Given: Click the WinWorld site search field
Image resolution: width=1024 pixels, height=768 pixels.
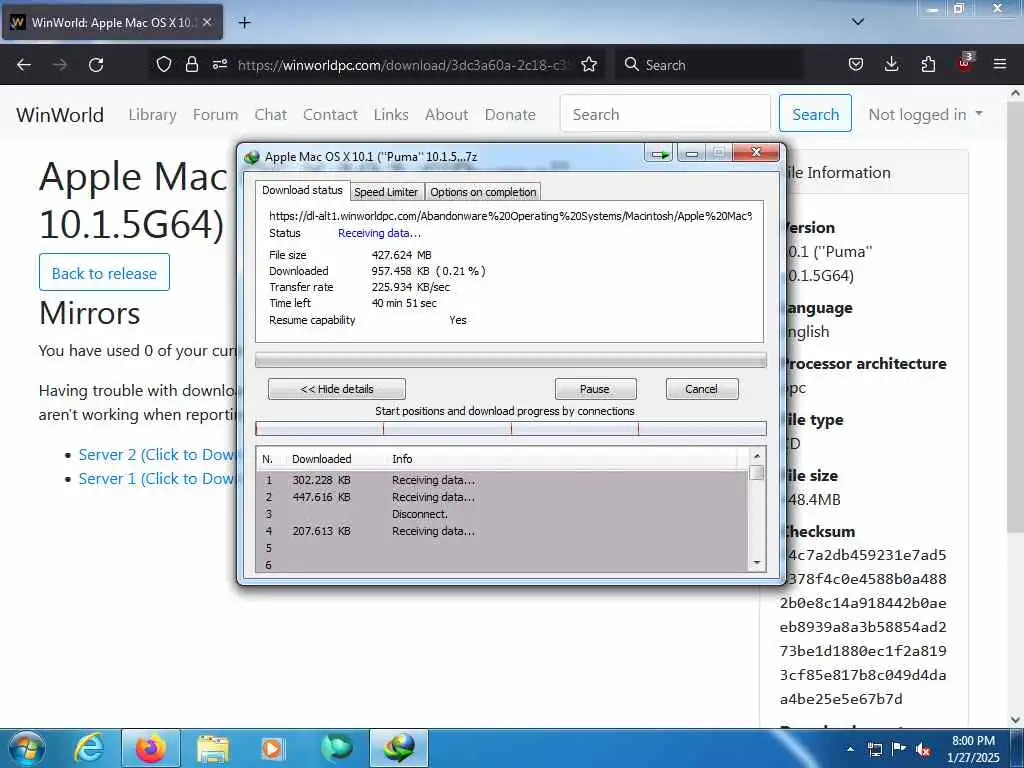Looking at the screenshot, I should point(665,114).
